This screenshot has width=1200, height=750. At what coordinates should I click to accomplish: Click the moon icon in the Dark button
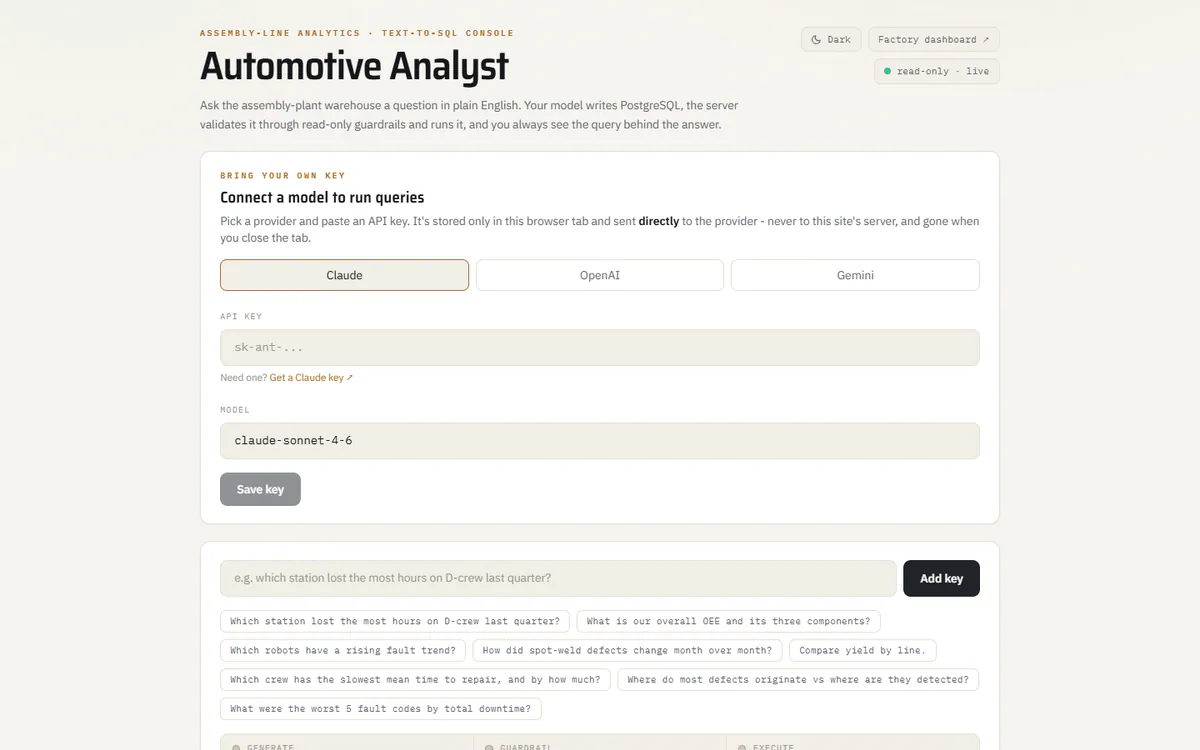coord(816,40)
